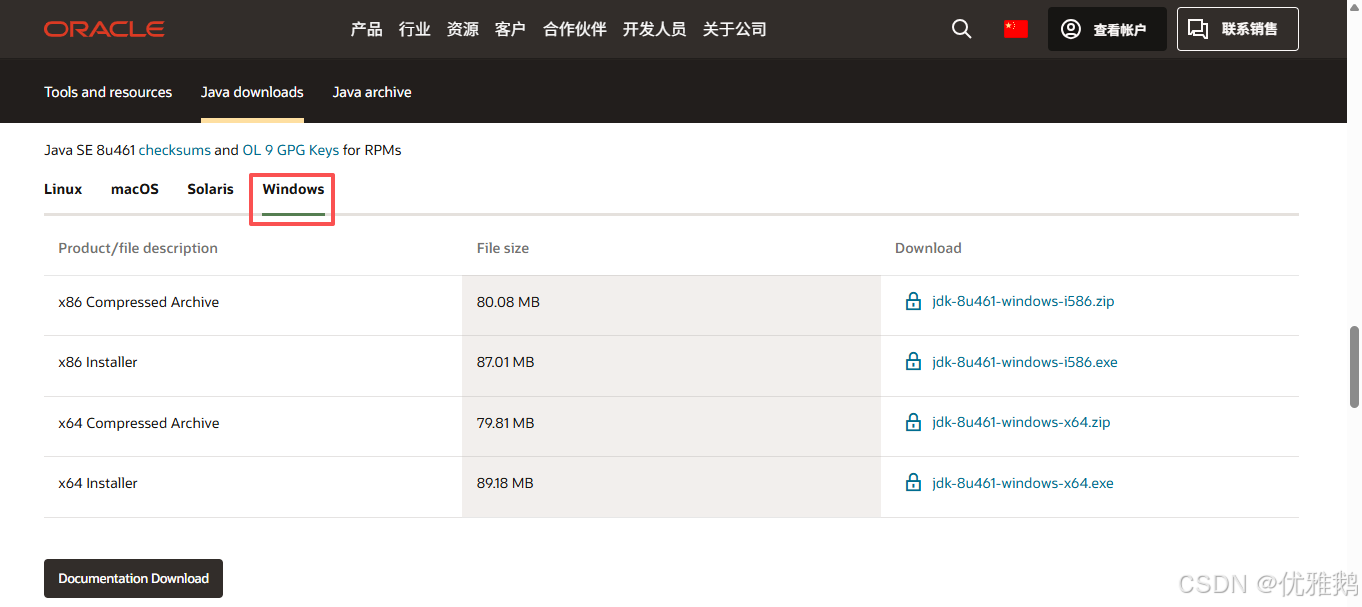Open the 合作伙伴 menu
Viewport: 1362px width, 607px height.
(575, 29)
